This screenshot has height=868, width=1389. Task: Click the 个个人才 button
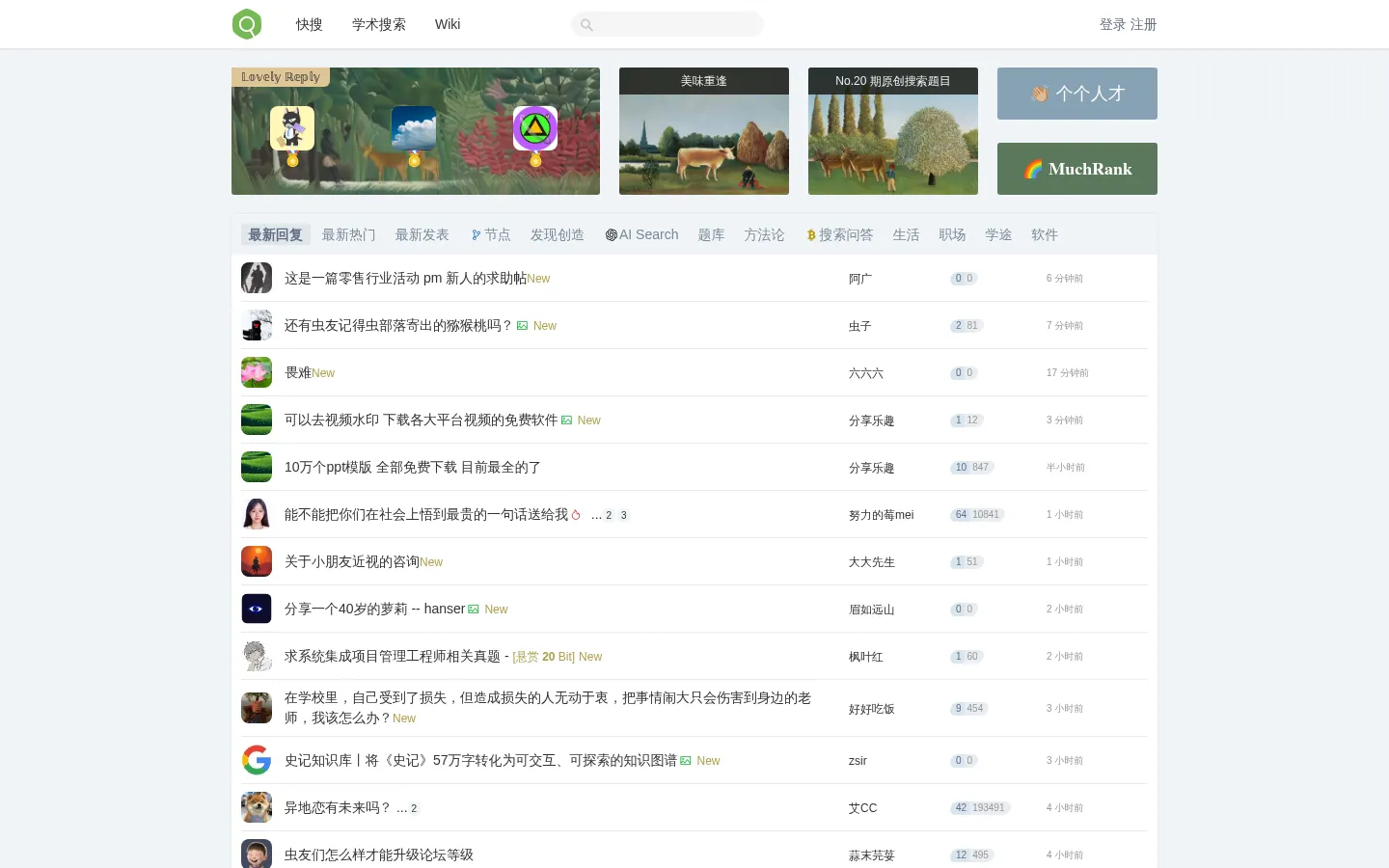[x=1077, y=94]
